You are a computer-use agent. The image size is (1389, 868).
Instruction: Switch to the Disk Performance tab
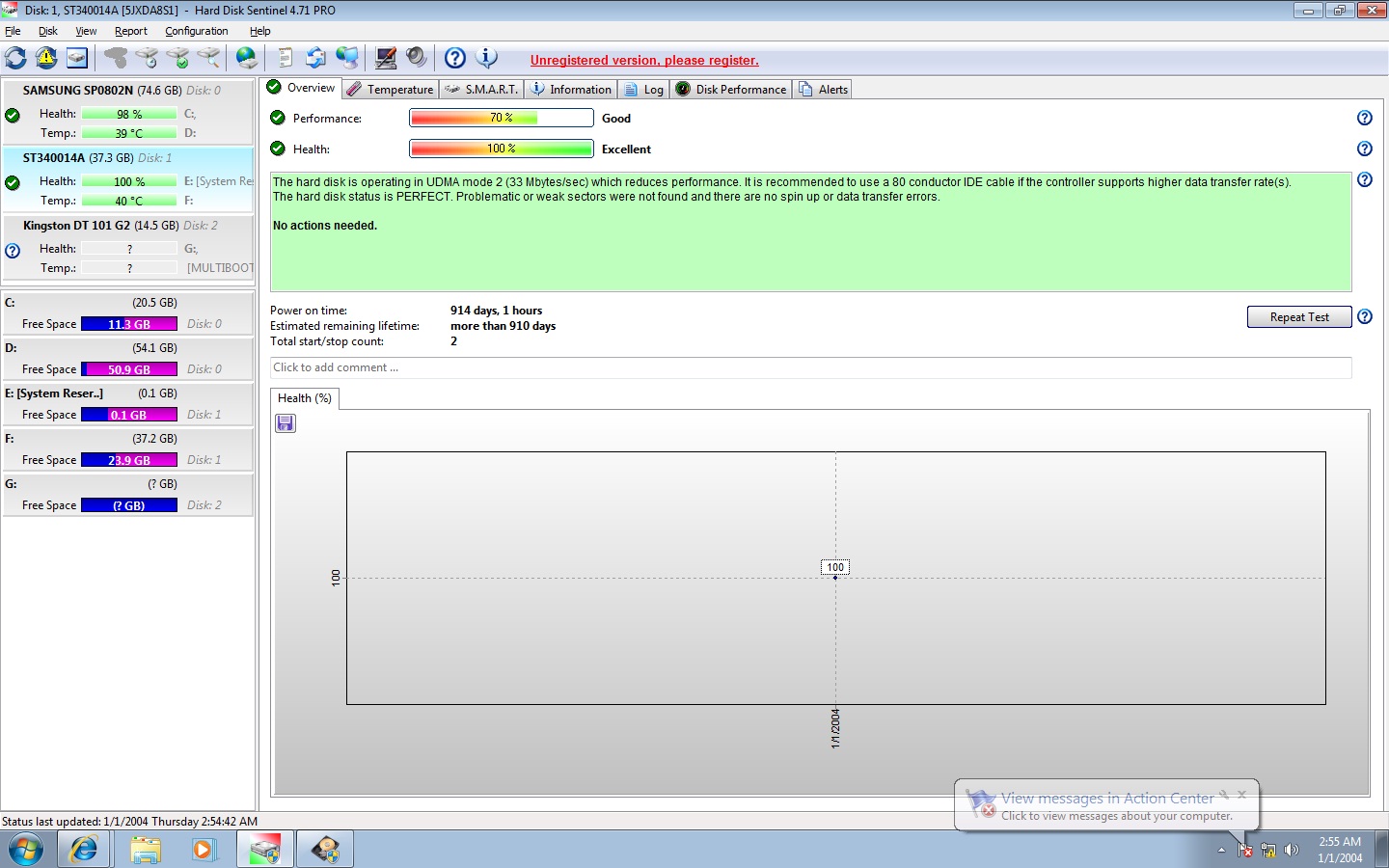(731, 90)
